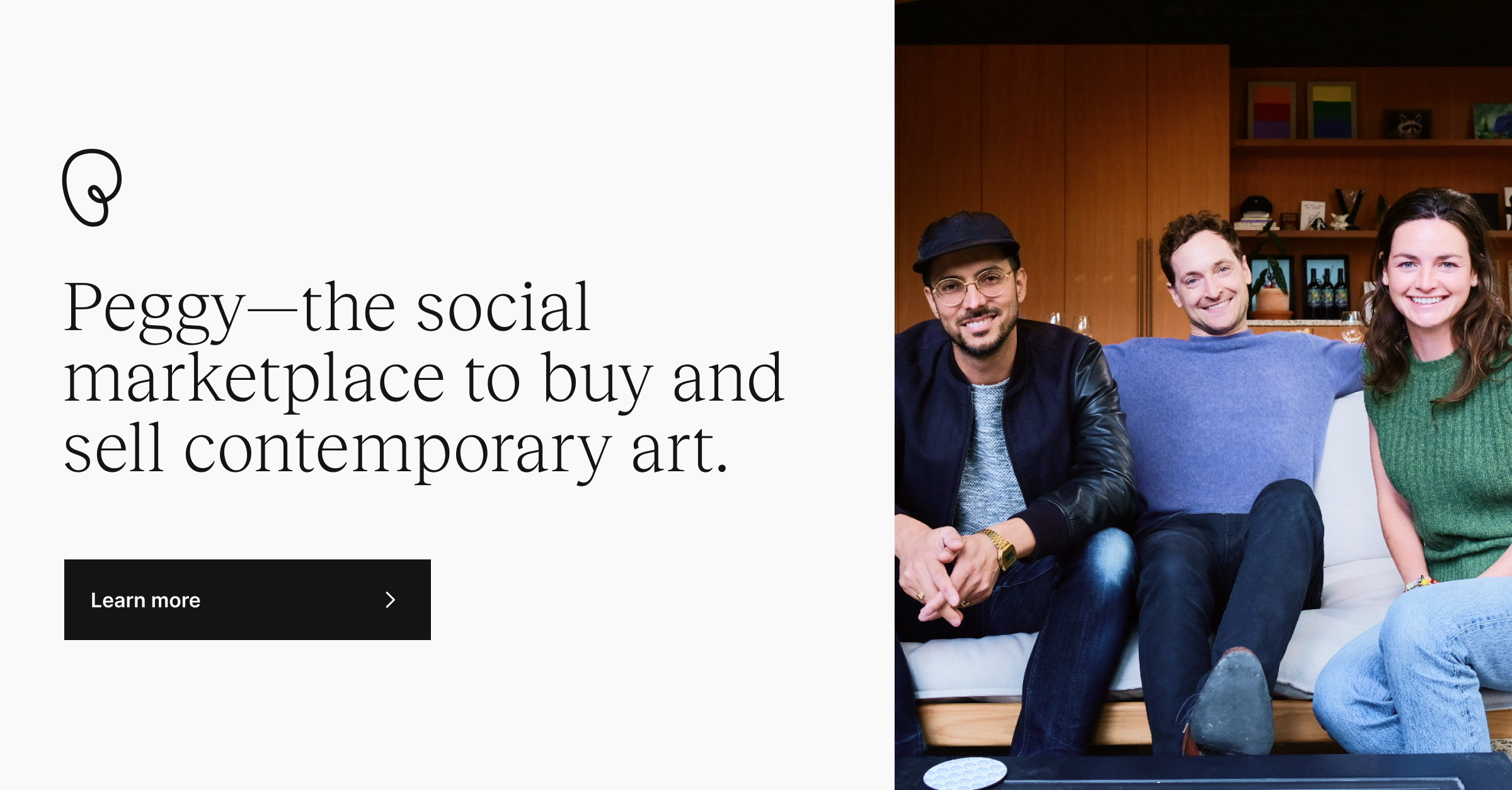The width and height of the screenshot is (1512, 790).
Task: Click the gray shoe sole in the foreground
Action: click(1232, 702)
